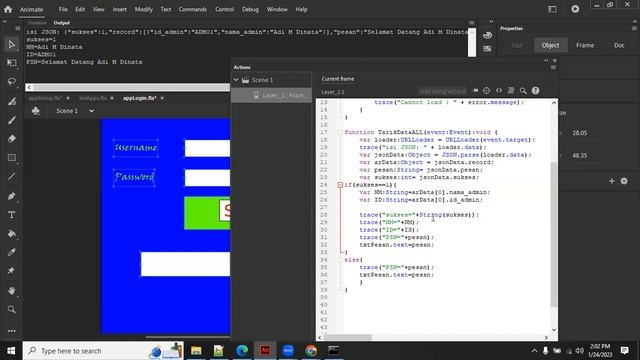
Task: Select the Paint Bucket tool
Action: click(11, 233)
